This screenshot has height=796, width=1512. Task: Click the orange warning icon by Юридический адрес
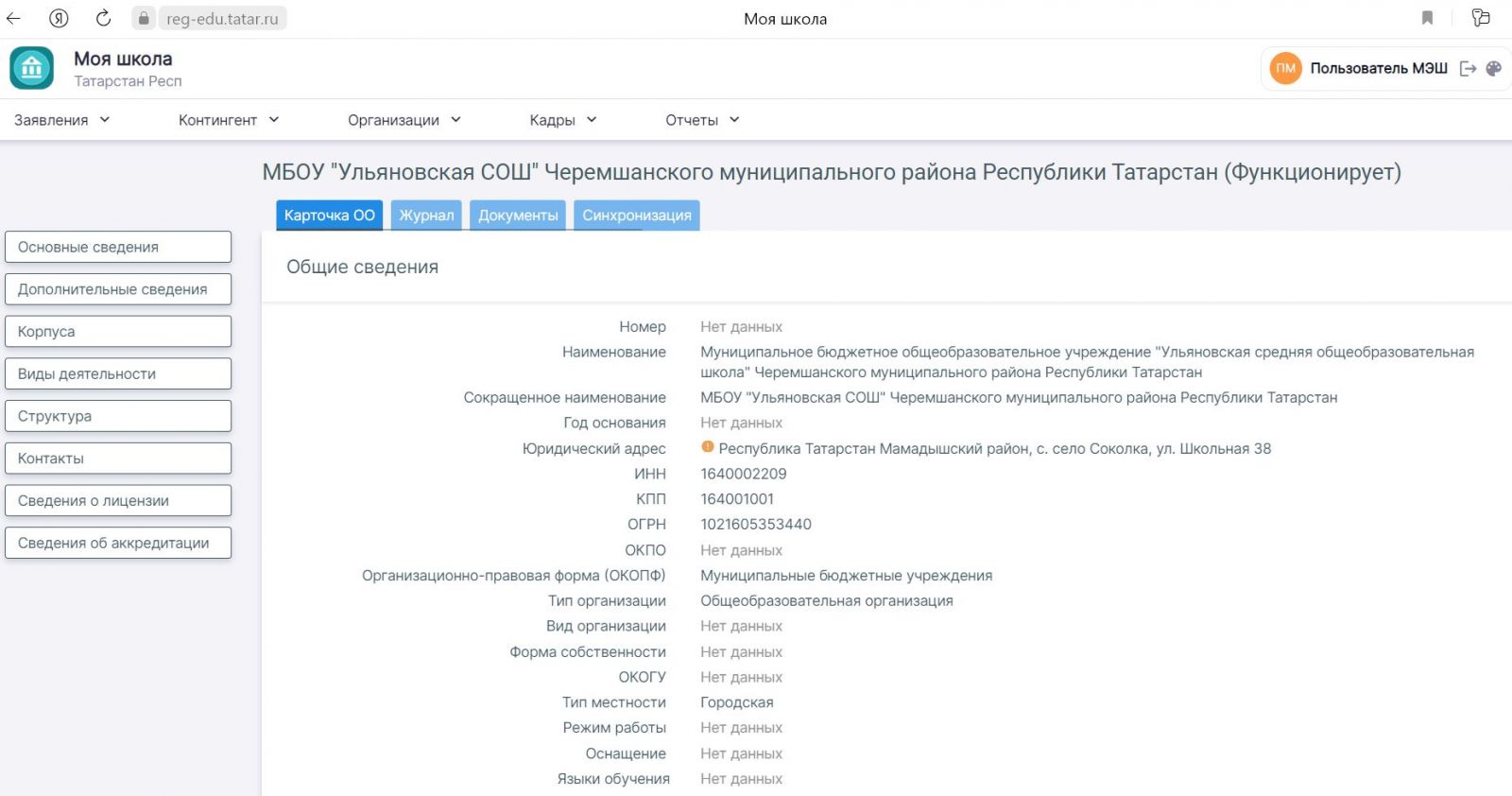(x=707, y=447)
